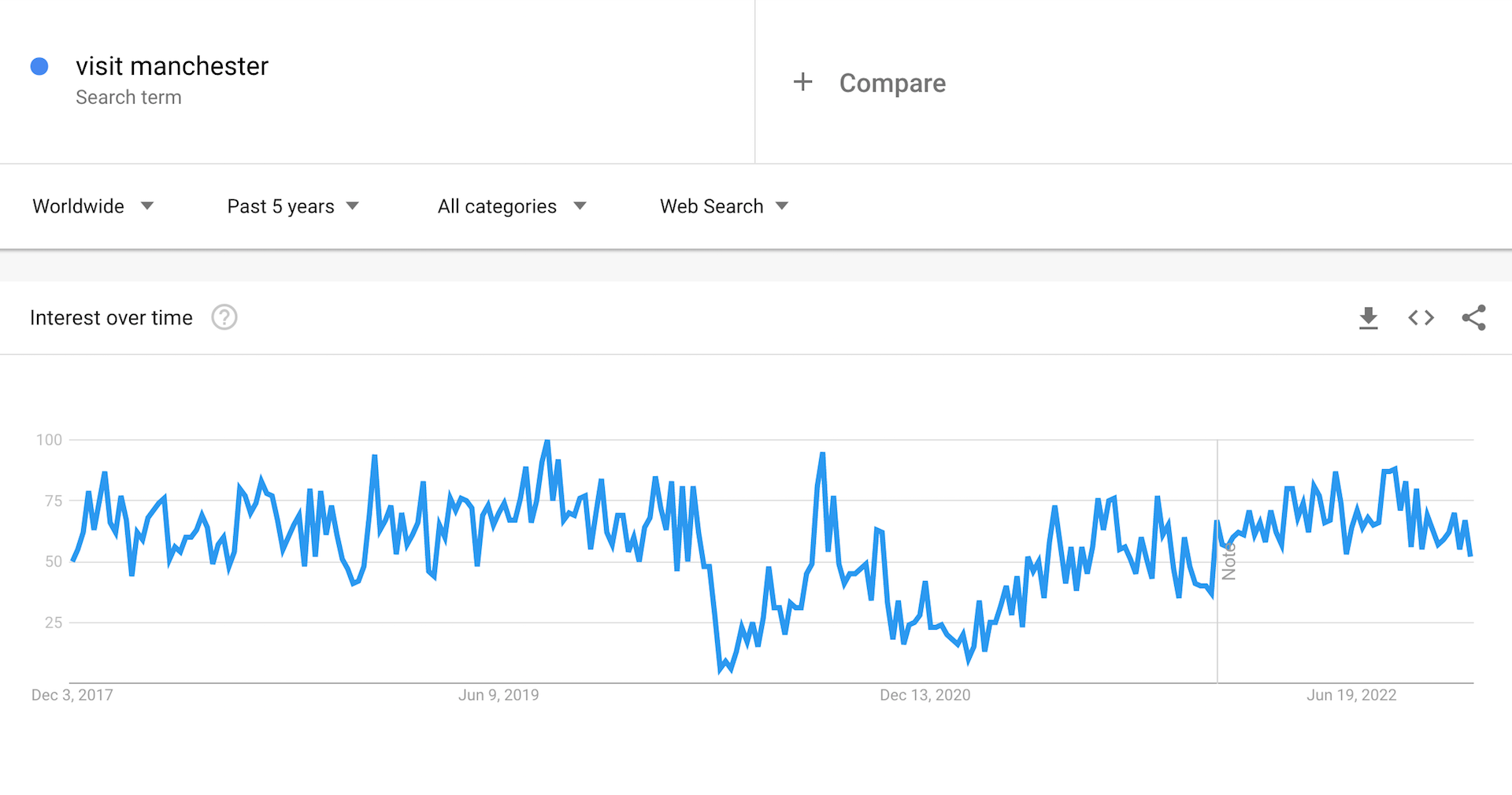Click the Dec 13, 2020 axis label
Viewport: 1512px width, 795px height.
pyautogui.click(x=925, y=694)
